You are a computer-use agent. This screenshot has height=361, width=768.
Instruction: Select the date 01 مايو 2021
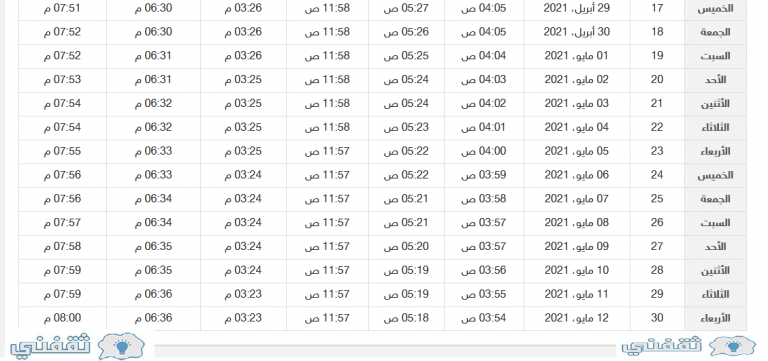tap(576, 55)
